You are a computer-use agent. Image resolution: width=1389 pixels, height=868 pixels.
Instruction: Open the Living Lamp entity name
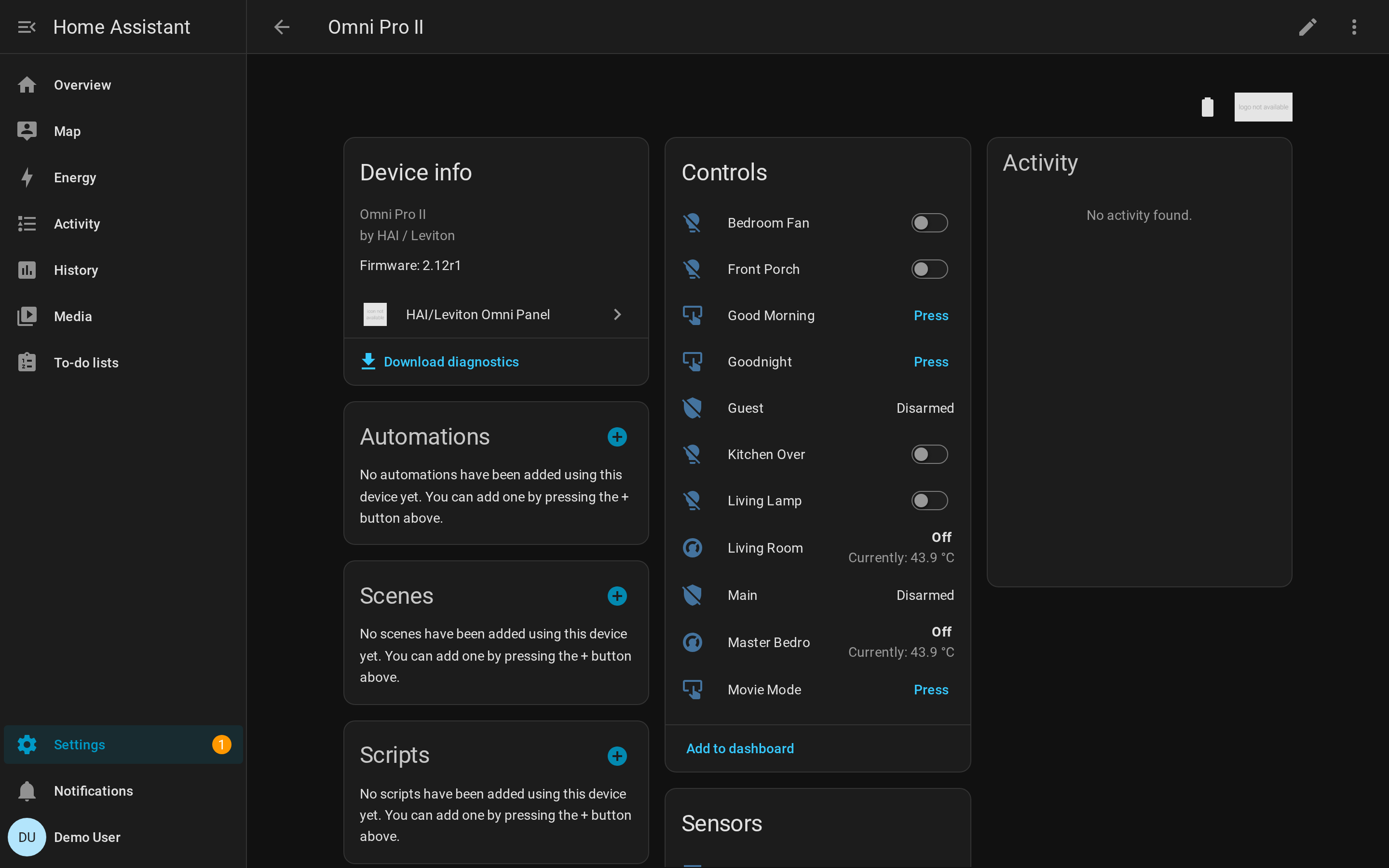764,501
